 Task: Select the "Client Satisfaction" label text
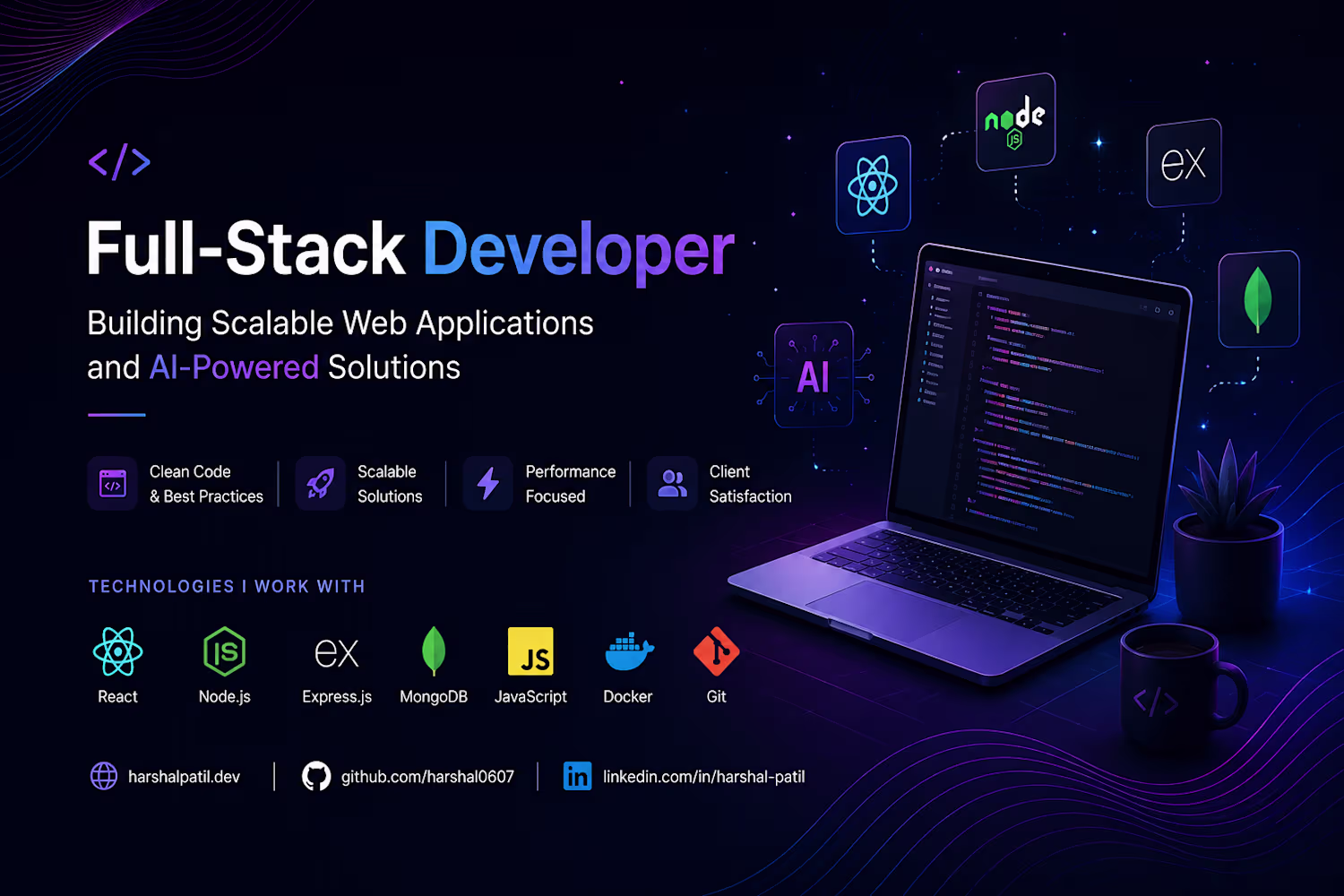pyautogui.click(x=751, y=484)
